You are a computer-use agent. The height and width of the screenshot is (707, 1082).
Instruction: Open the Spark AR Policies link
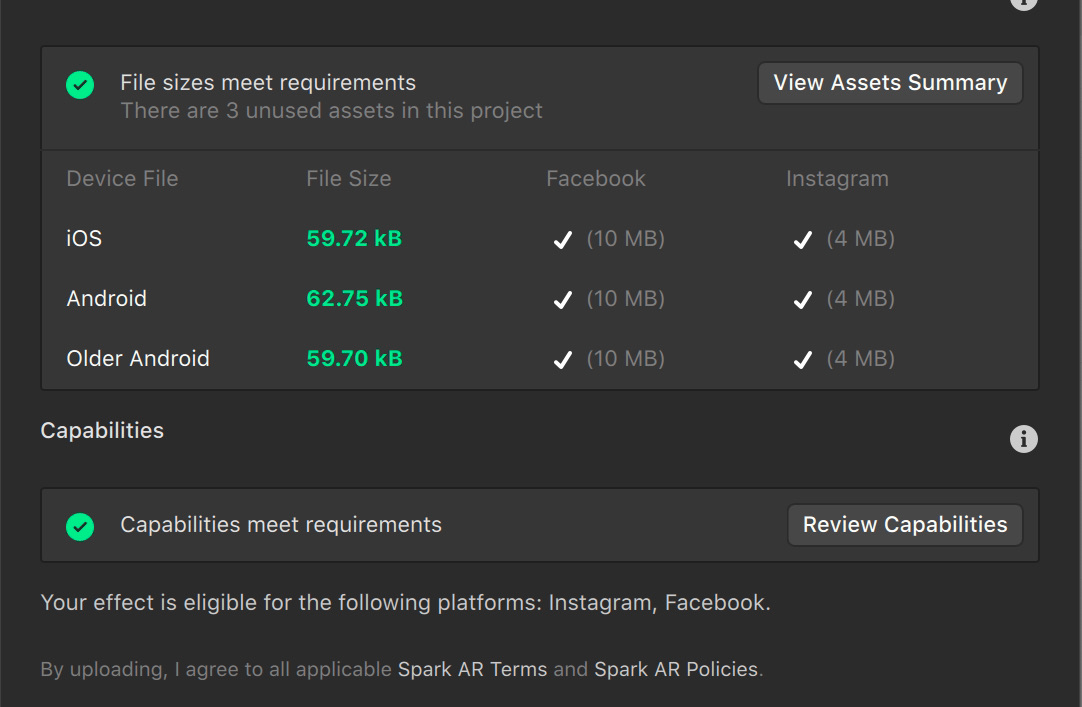pos(676,669)
